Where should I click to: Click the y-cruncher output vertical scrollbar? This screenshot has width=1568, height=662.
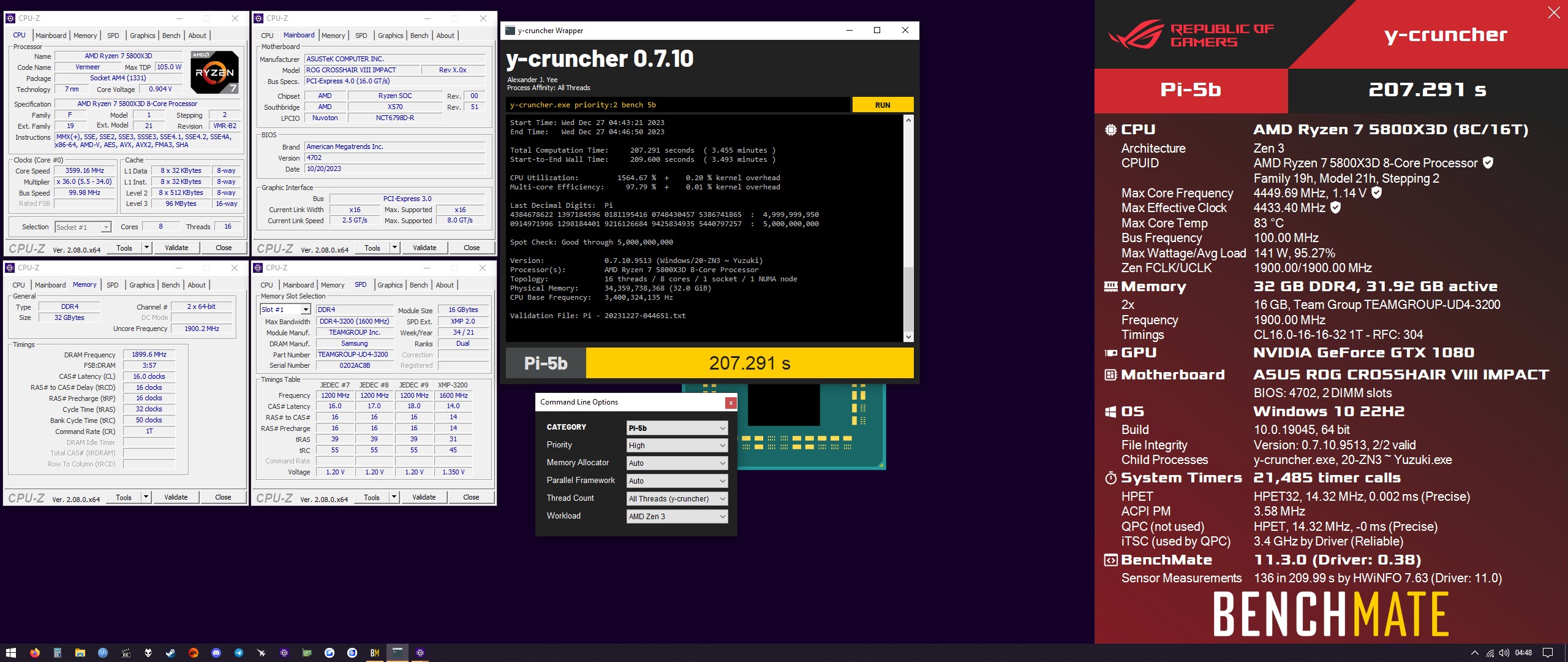pos(908,228)
